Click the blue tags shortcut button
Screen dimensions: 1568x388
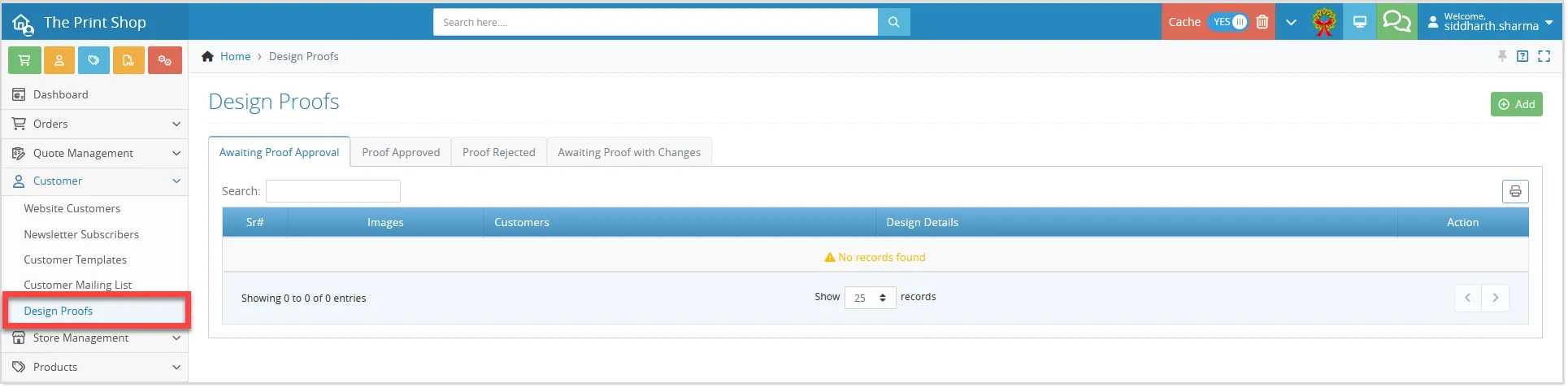point(93,60)
